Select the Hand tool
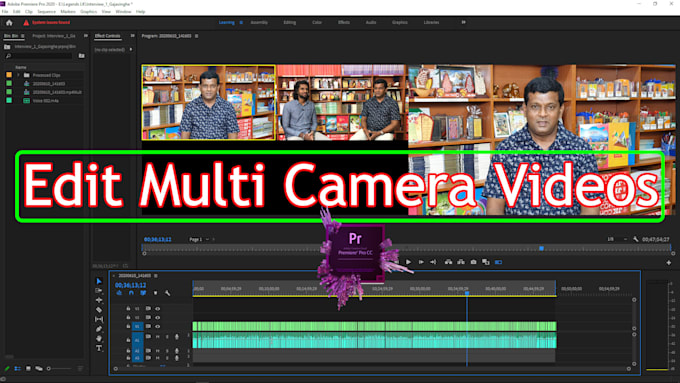Screen dimensions: 680x383 point(99,338)
